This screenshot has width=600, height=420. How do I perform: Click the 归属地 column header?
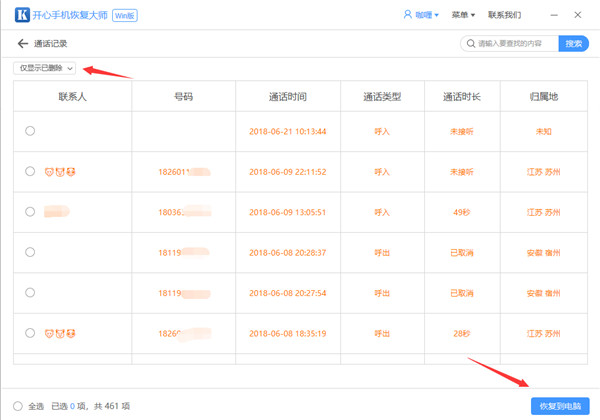(544, 96)
